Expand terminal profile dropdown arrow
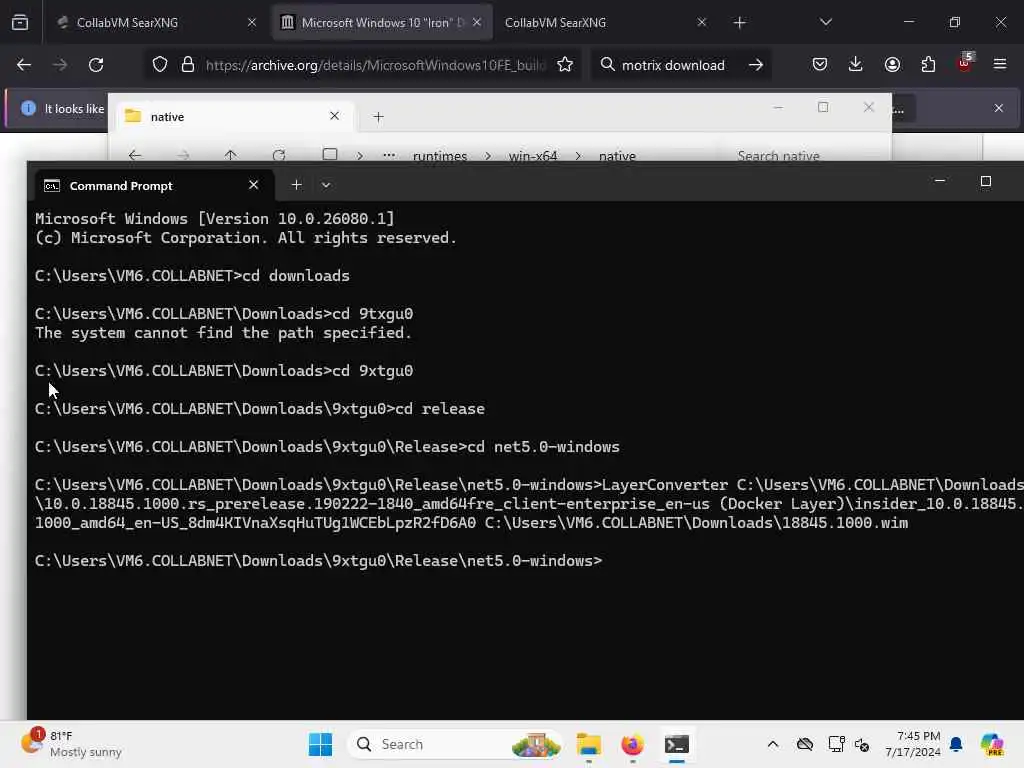 click(326, 185)
